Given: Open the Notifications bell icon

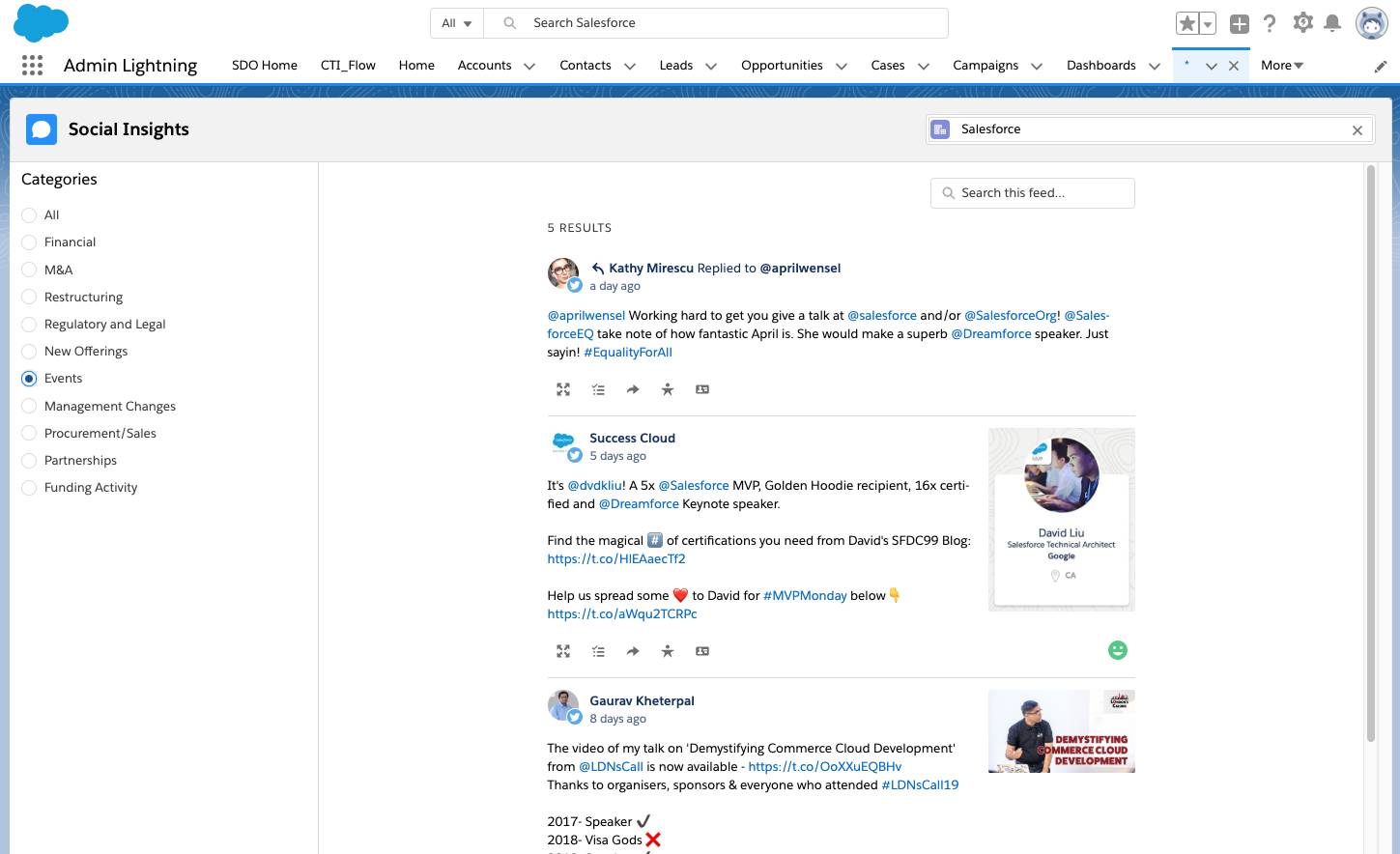Looking at the screenshot, I should (x=1332, y=22).
